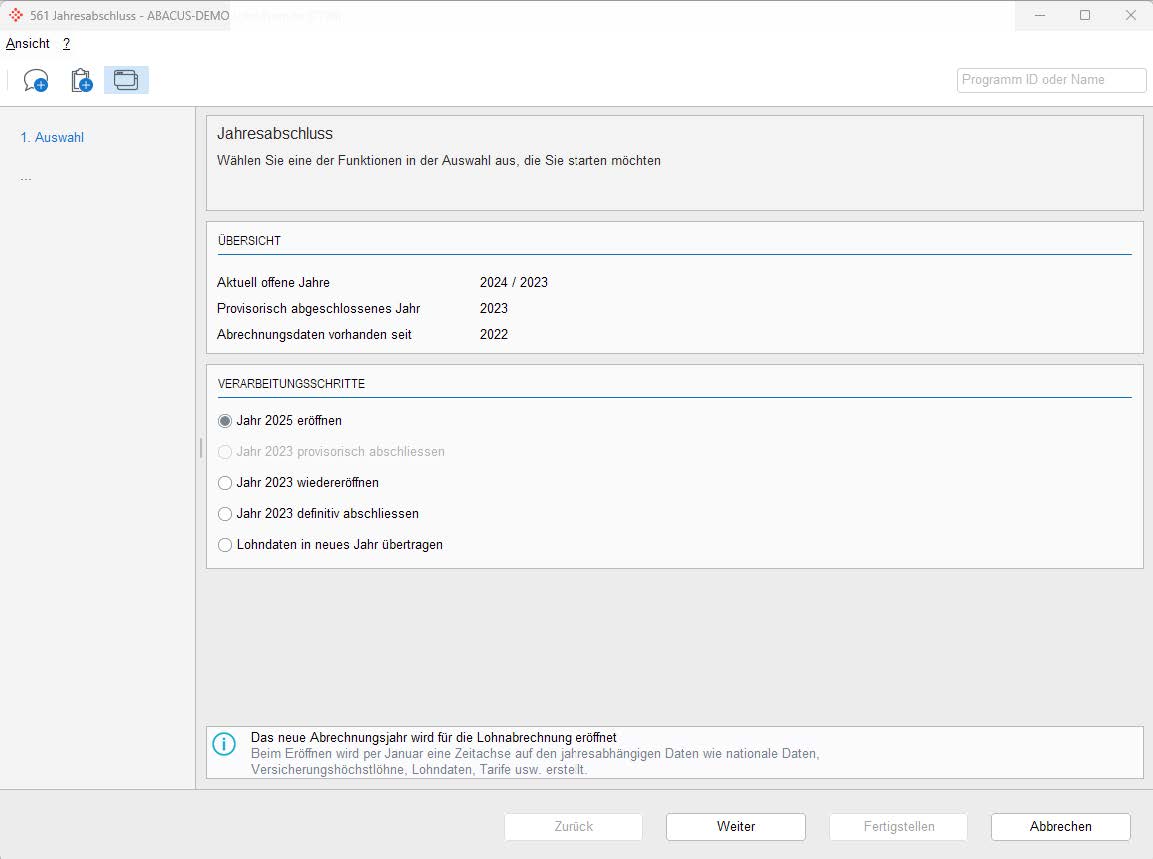
Task: Open the '?' help menu
Action: [x=66, y=44]
